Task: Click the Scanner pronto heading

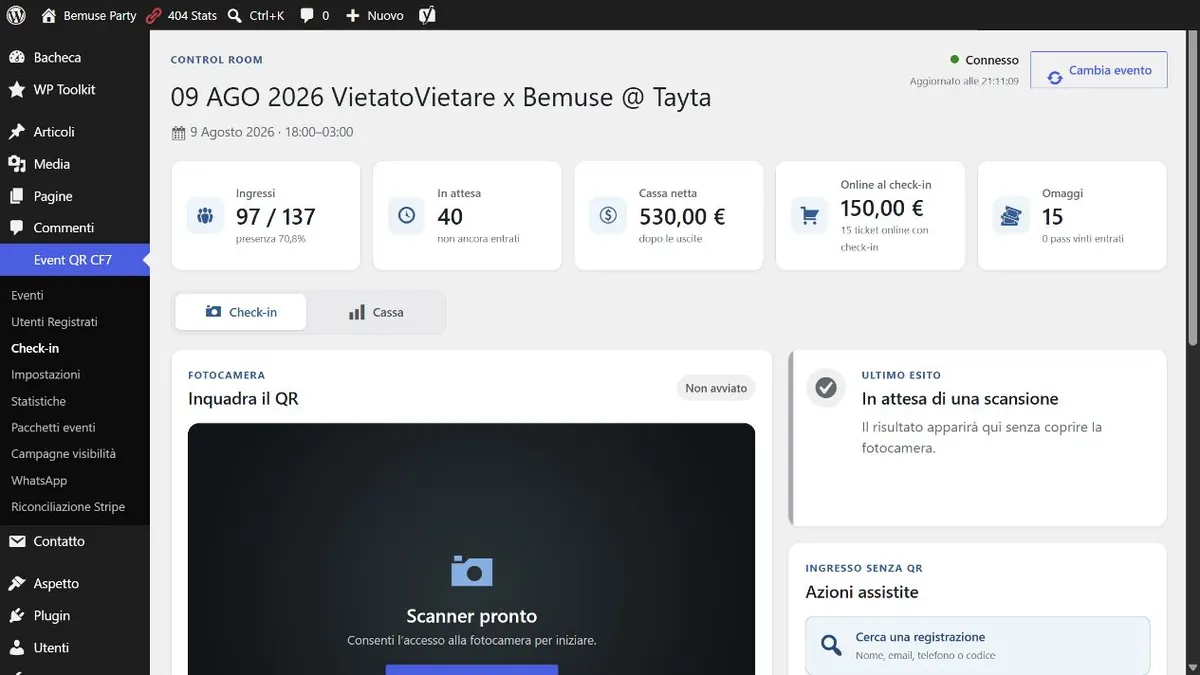Action: pos(472,616)
